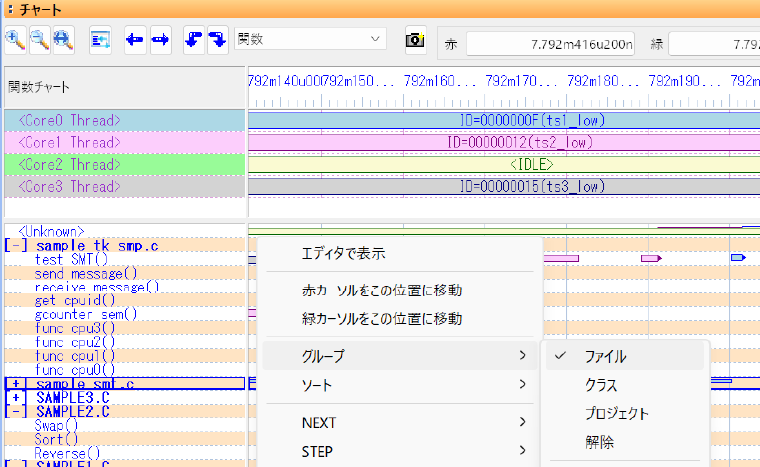Open the ソート submenu

400,385
